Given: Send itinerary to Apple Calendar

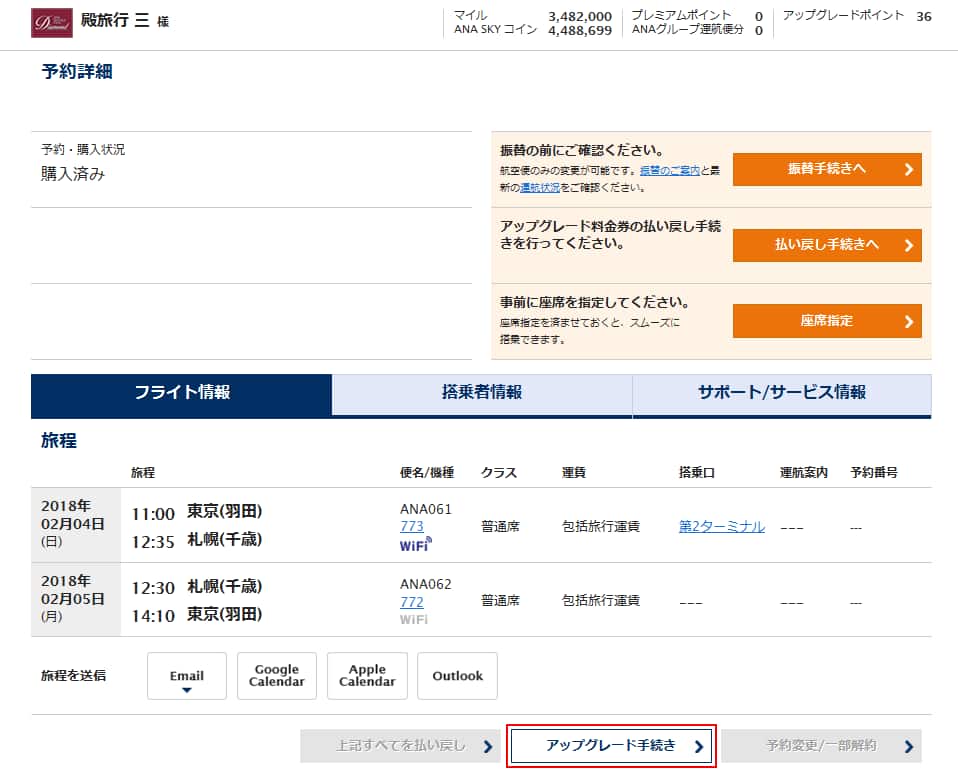Looking at the screenshot, I should click(x=367, y=676).
